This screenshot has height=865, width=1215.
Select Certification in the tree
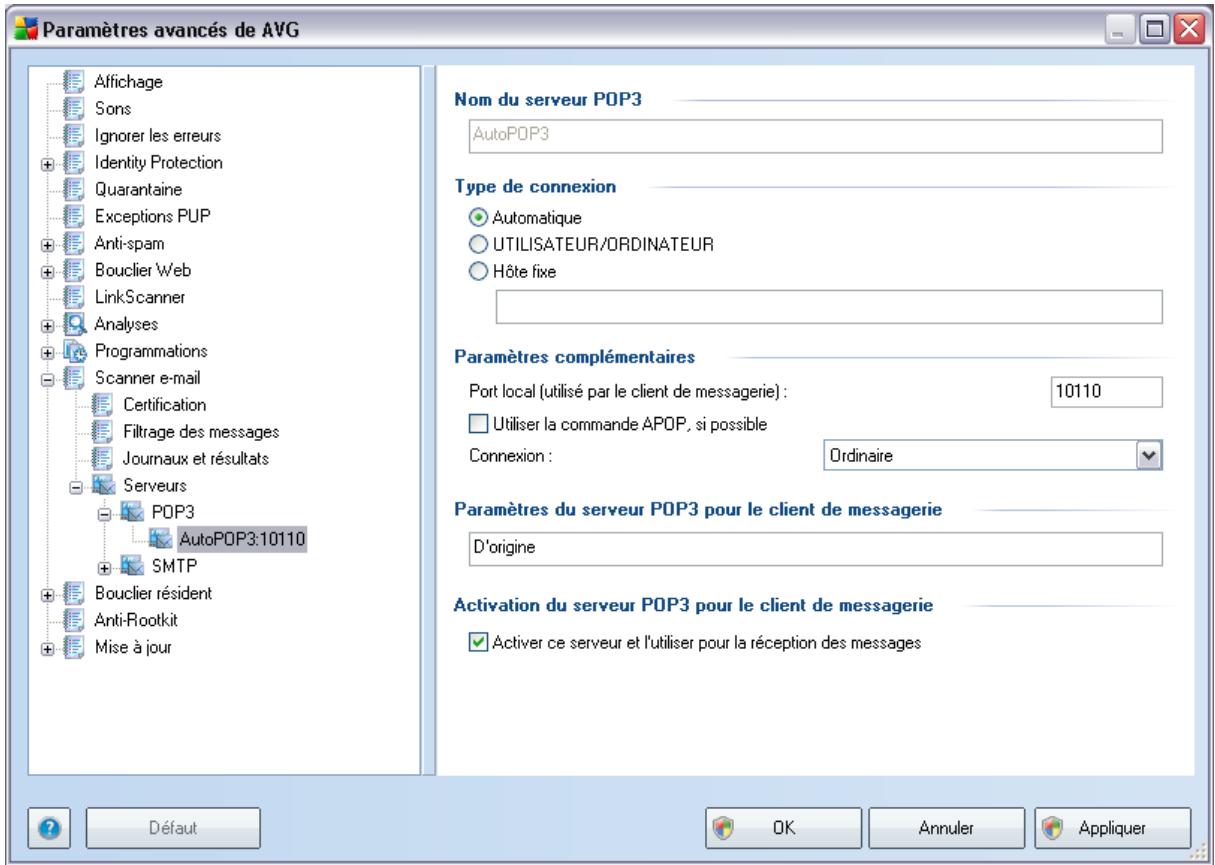point(165,405)
